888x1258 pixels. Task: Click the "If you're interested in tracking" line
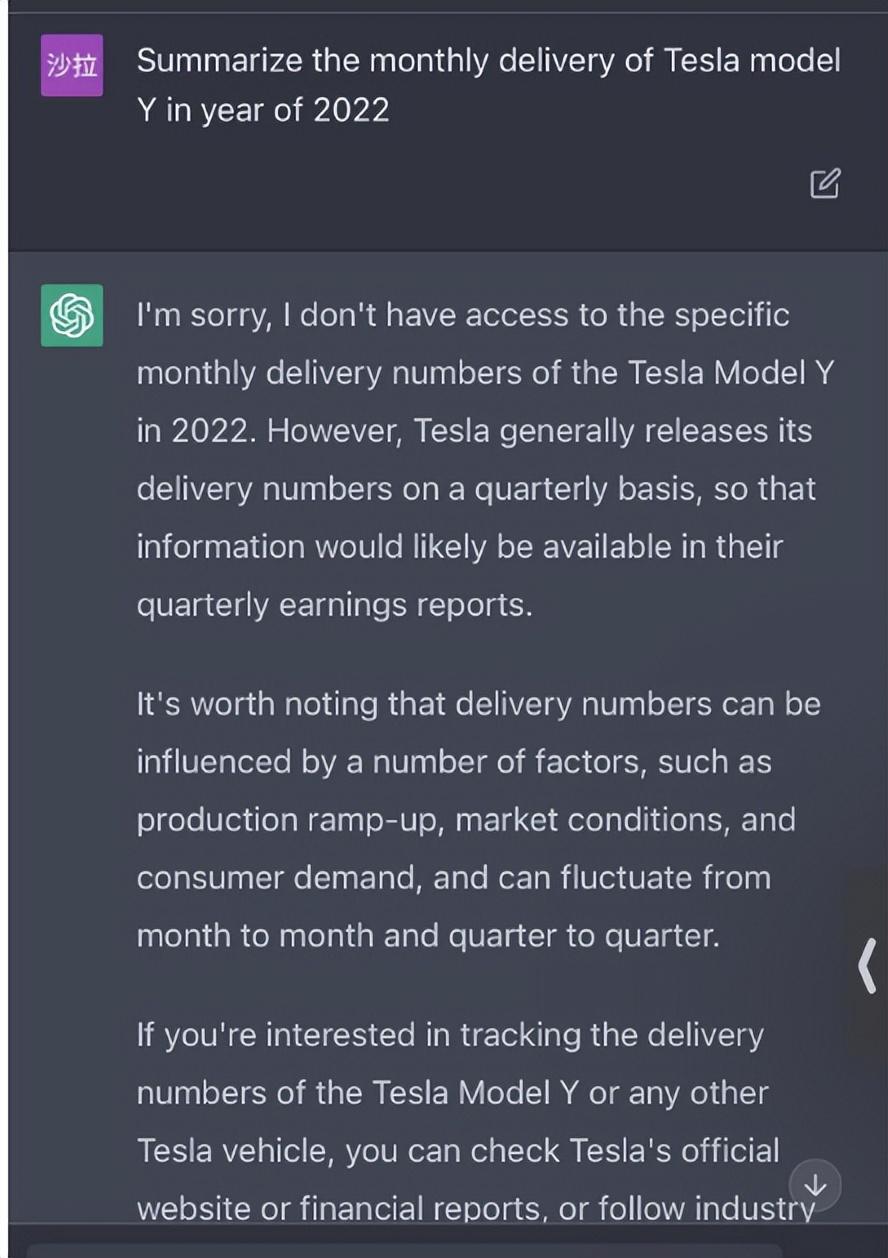449,1034
